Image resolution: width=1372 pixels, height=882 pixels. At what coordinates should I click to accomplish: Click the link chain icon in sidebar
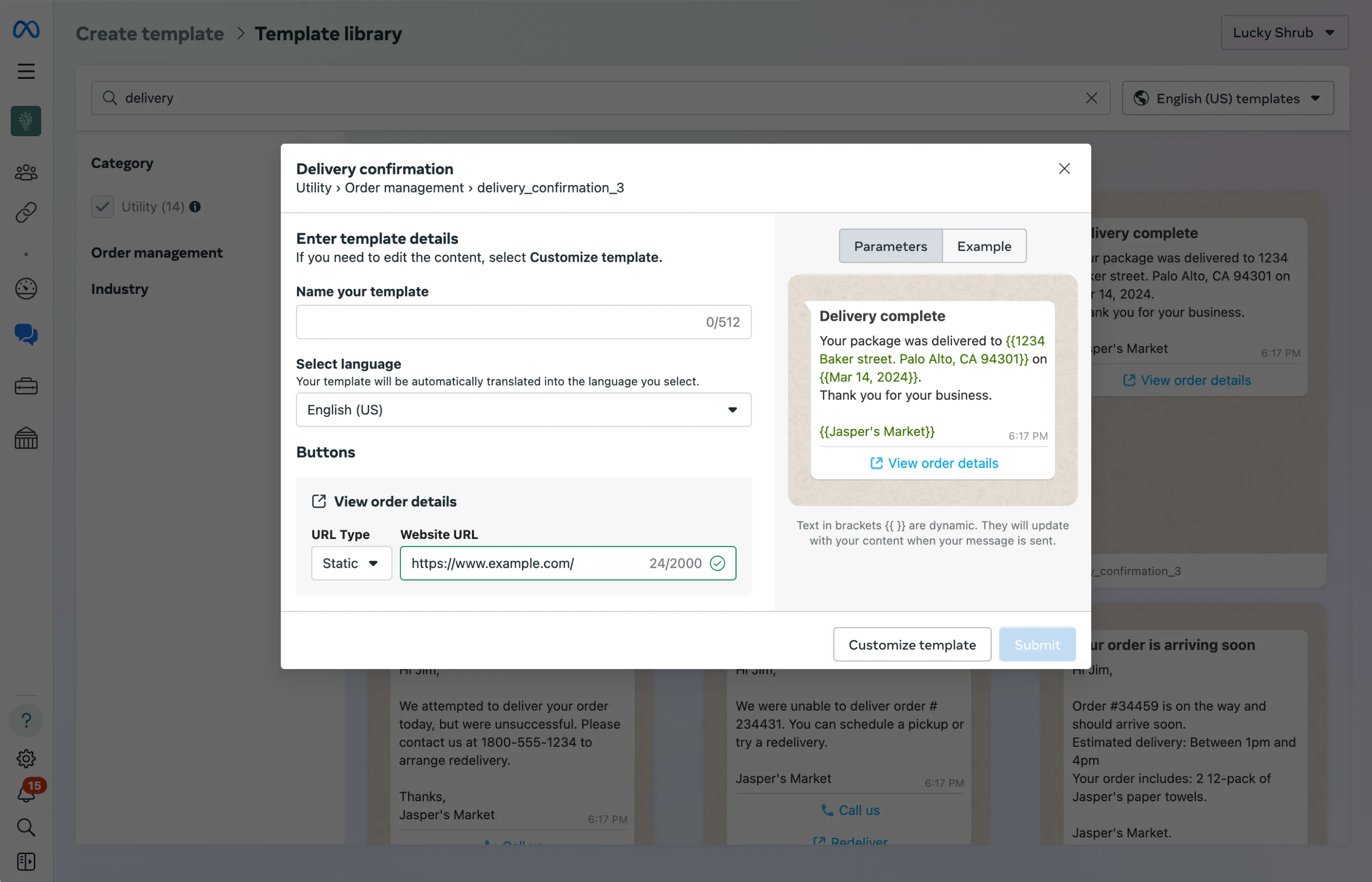click(x=26, y=213)
